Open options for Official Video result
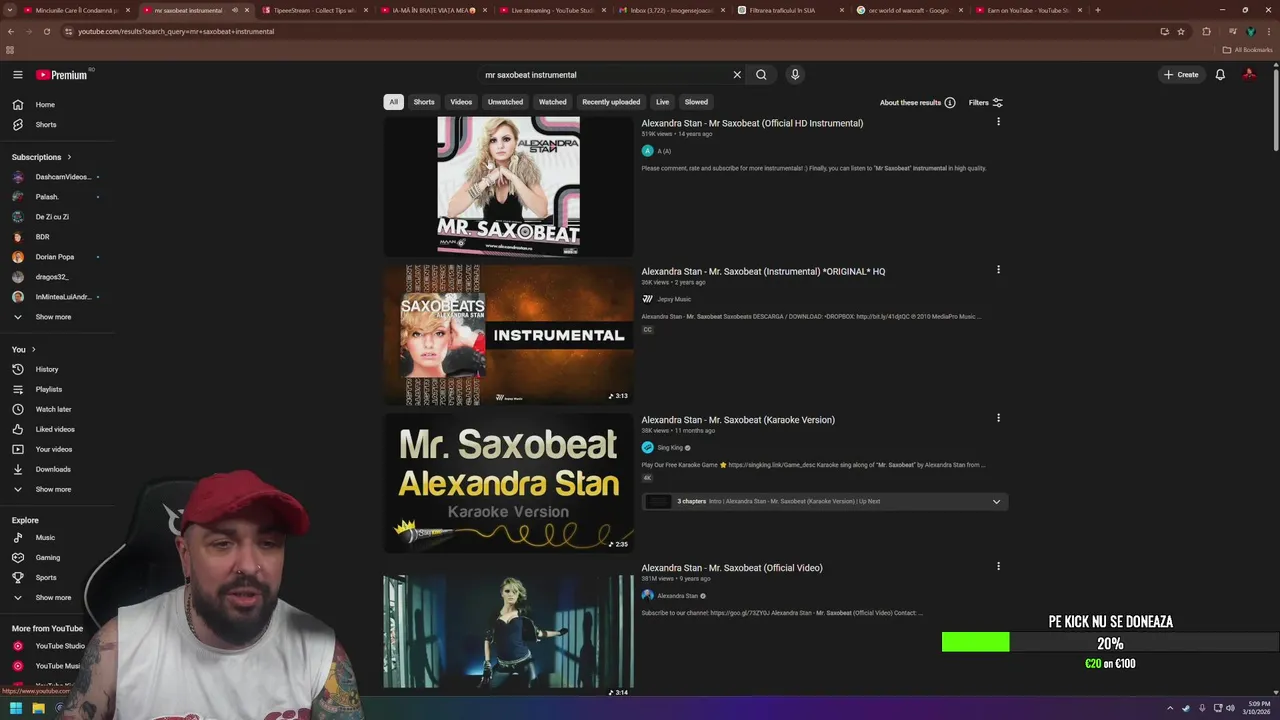Image resolution: width=1280 pixels, height=720 pixels. pos(998,566)
